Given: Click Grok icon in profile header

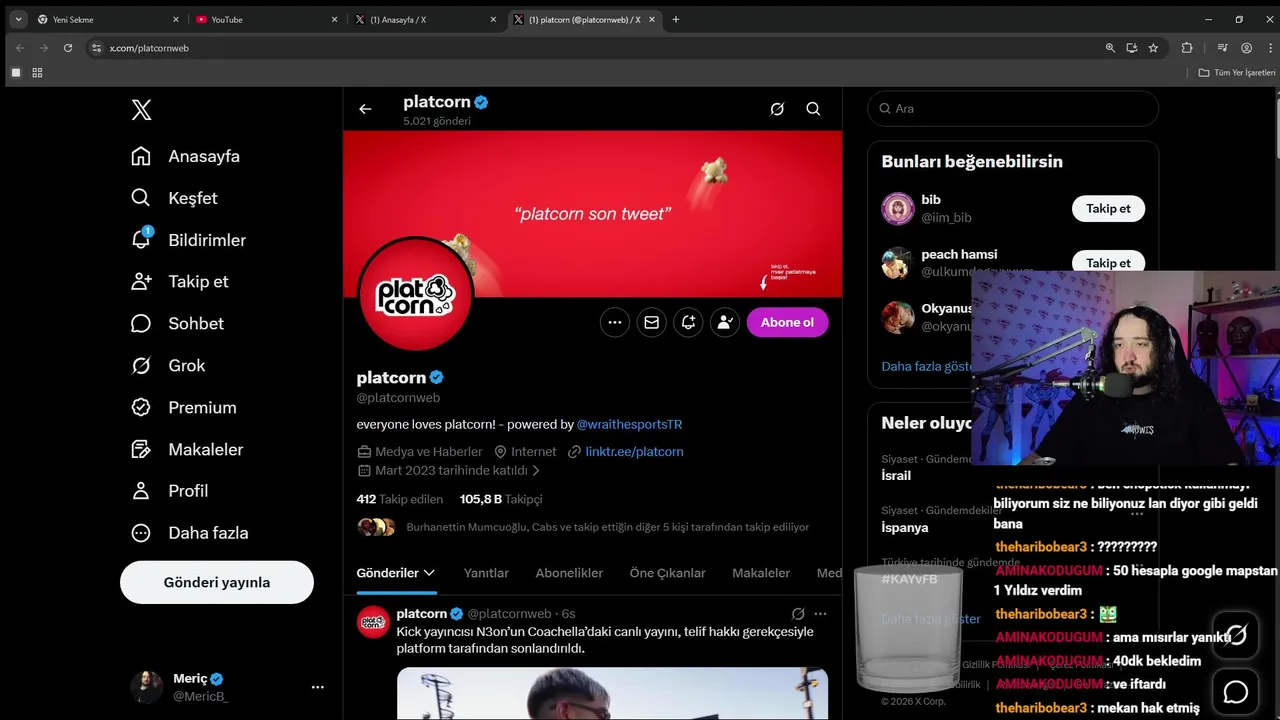Looking at the screenshot, I should point(777,109).
